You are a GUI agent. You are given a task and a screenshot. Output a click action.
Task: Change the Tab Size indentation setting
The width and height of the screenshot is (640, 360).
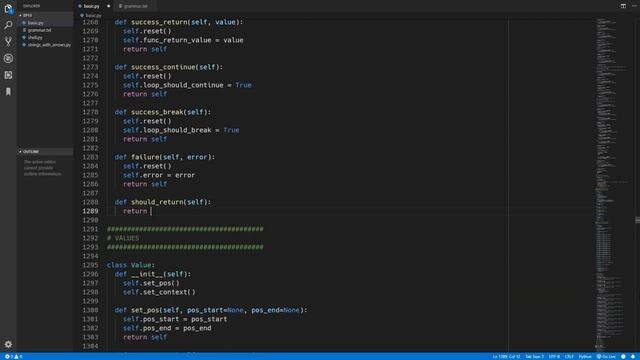534,357
